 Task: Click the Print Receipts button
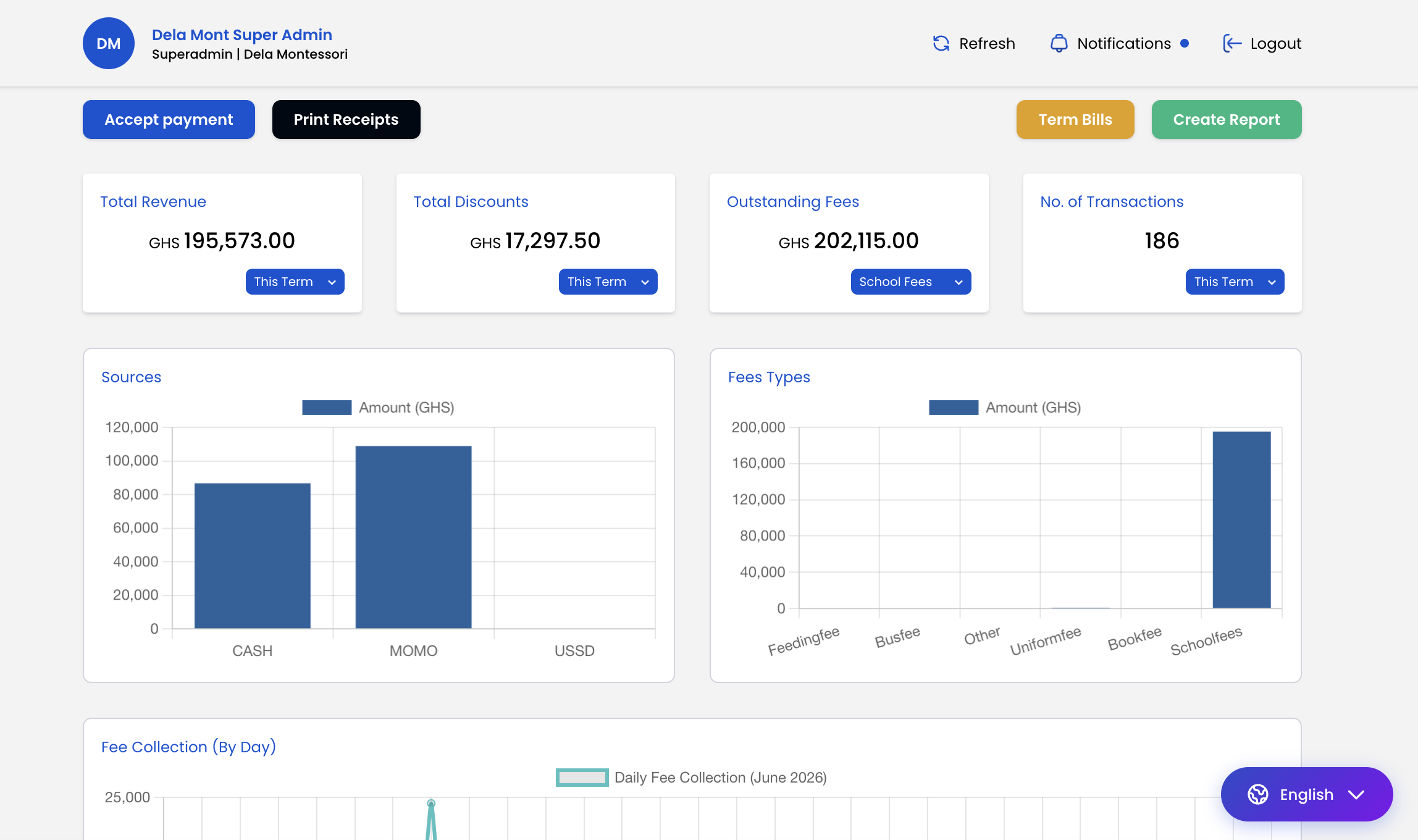[x=346, y=119]
